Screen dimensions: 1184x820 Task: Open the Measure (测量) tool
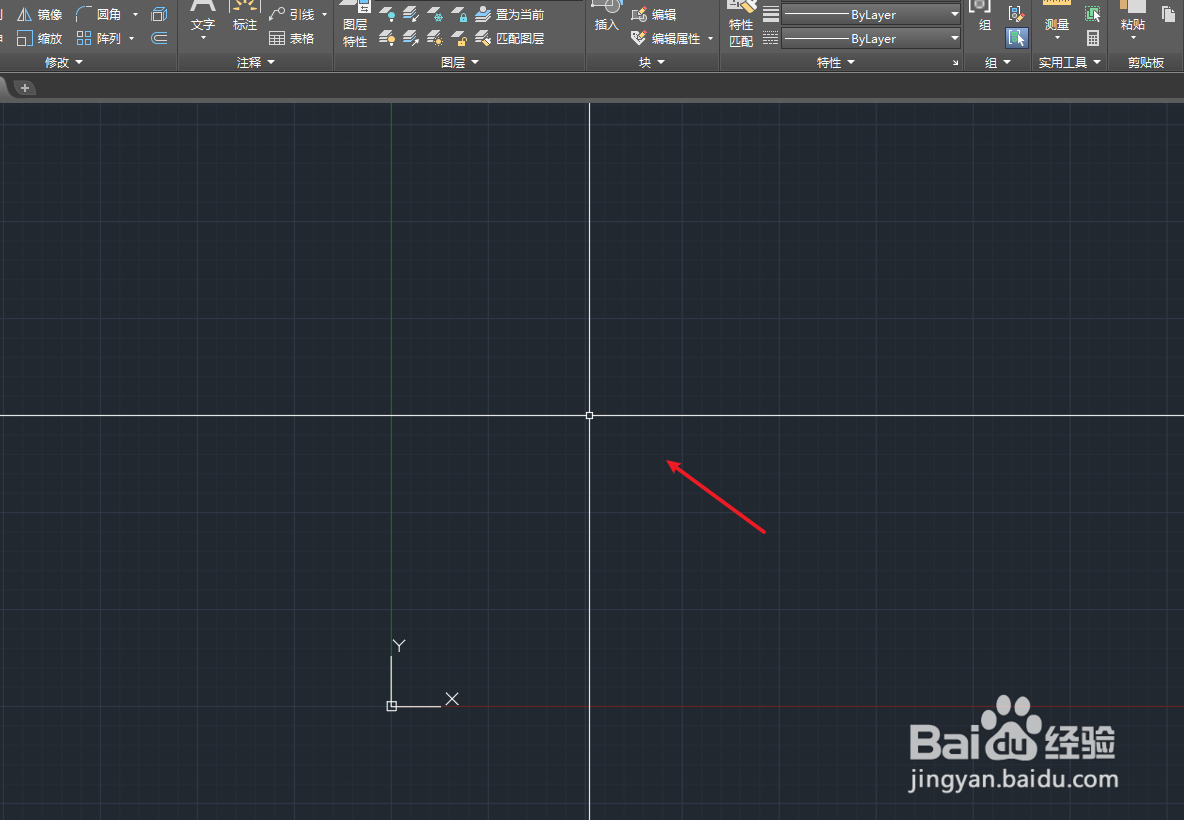(1056, 17)
